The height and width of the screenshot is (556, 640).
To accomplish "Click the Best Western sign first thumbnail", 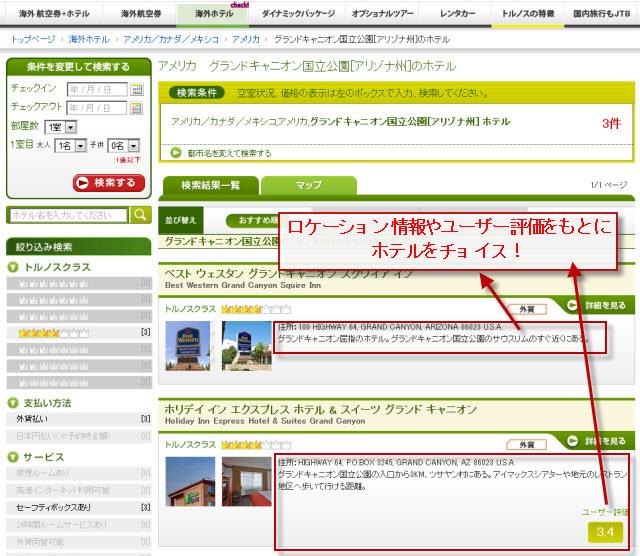I will click(x=188, y=346).
